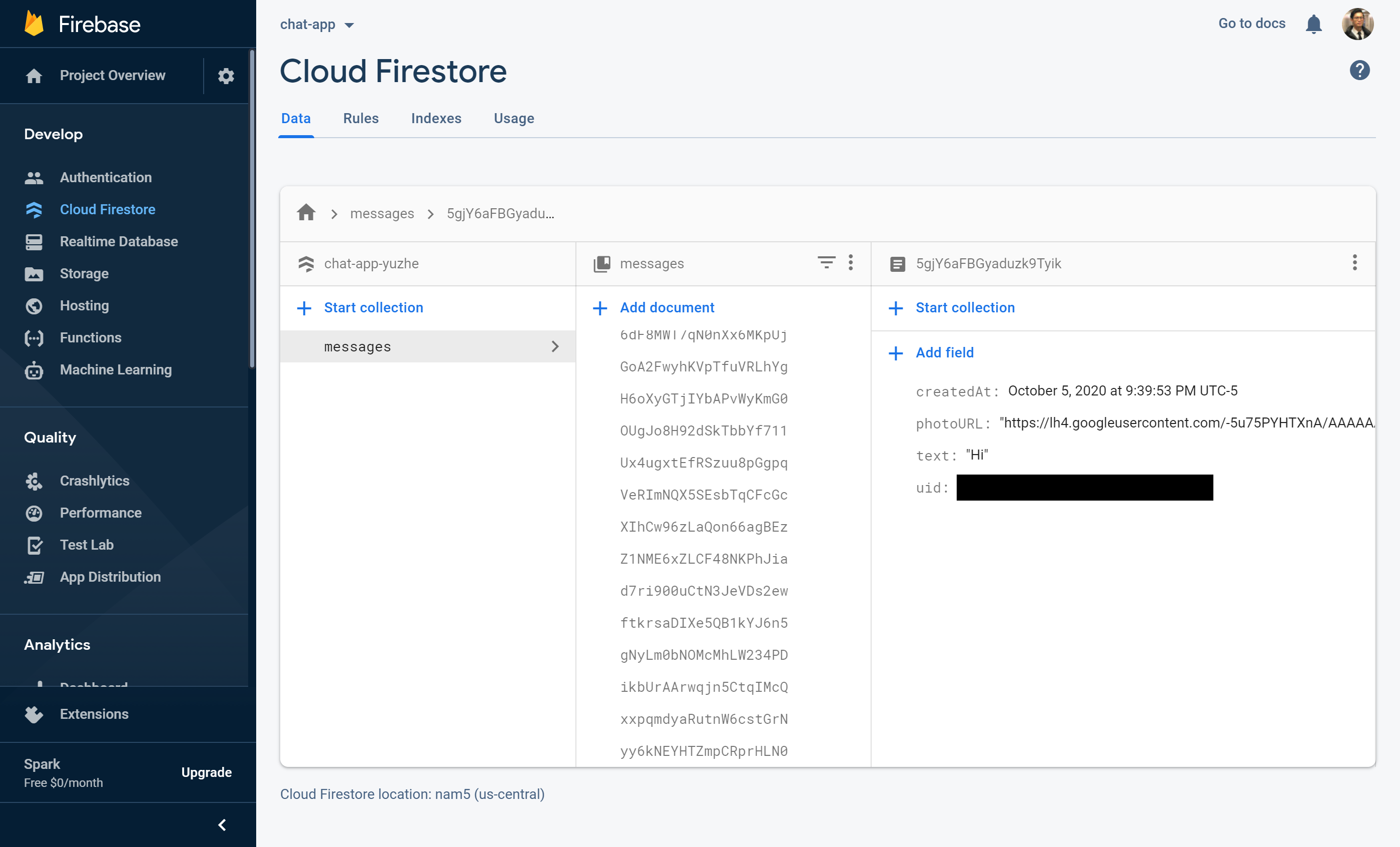Expand the messages collection chevron

pyautogui.click(x=555, y=346)
